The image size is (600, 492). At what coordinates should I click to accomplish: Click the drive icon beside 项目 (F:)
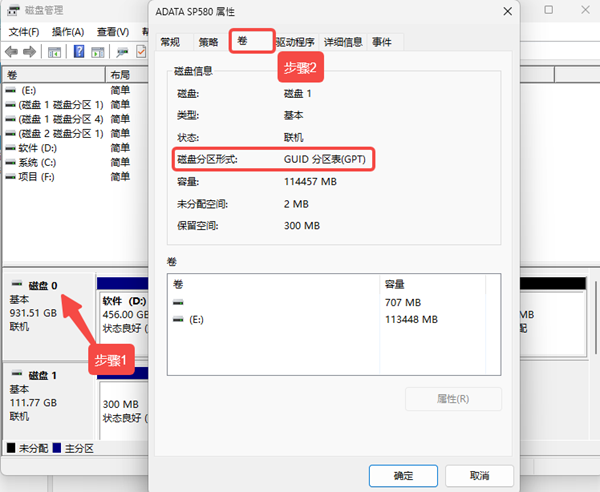point(10,176)
